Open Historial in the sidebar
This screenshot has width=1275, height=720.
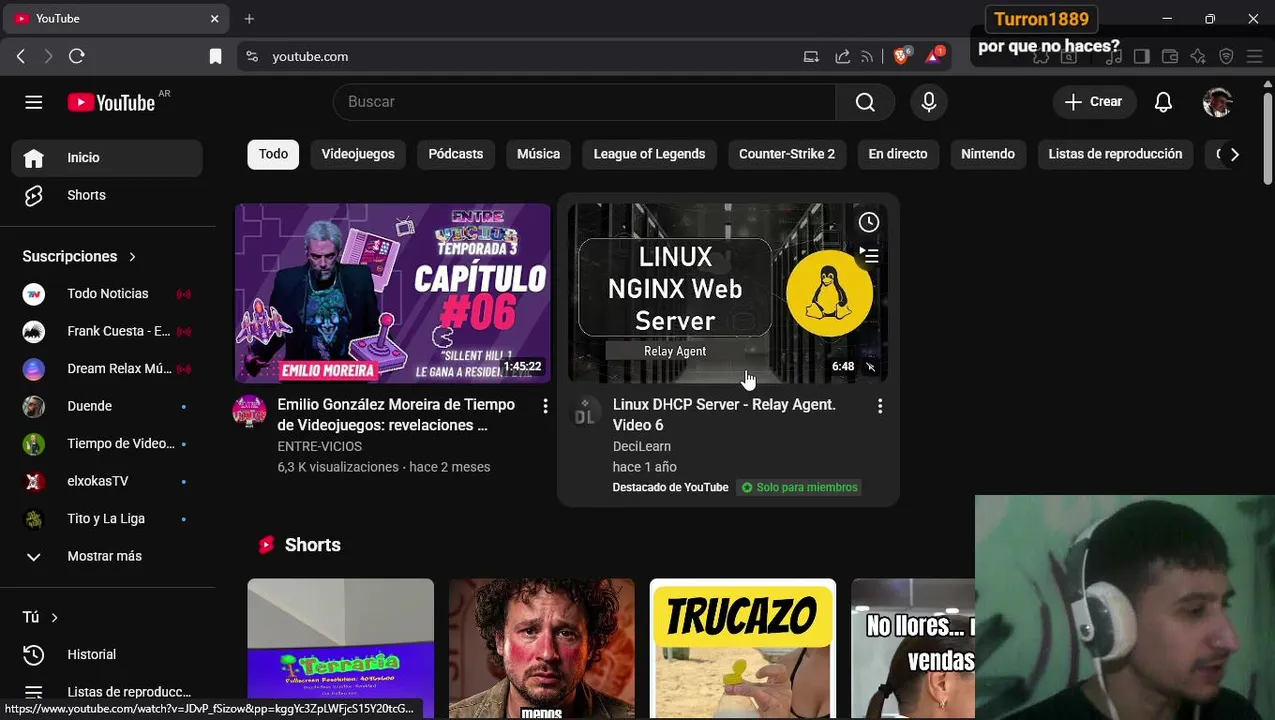(x=107, y=654)
